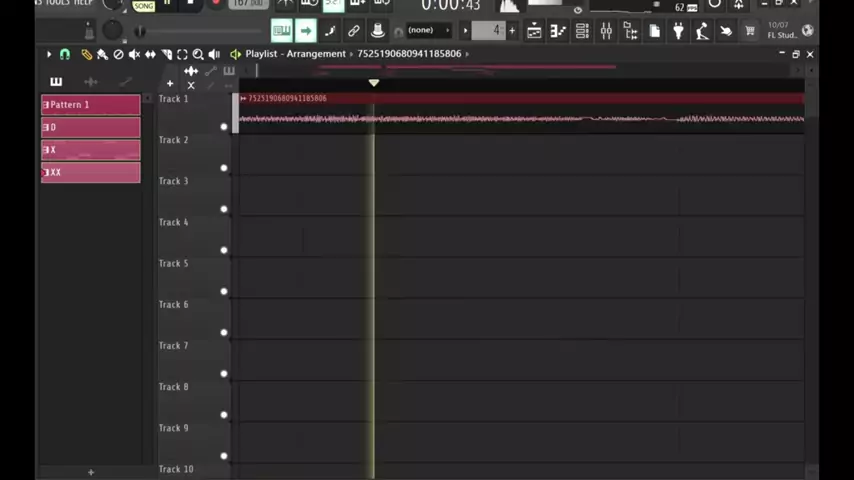Viewport: 854px width, 480px height.
Task: Expand the arrangement name breadcrumb arrow
Action: point(467,54)
